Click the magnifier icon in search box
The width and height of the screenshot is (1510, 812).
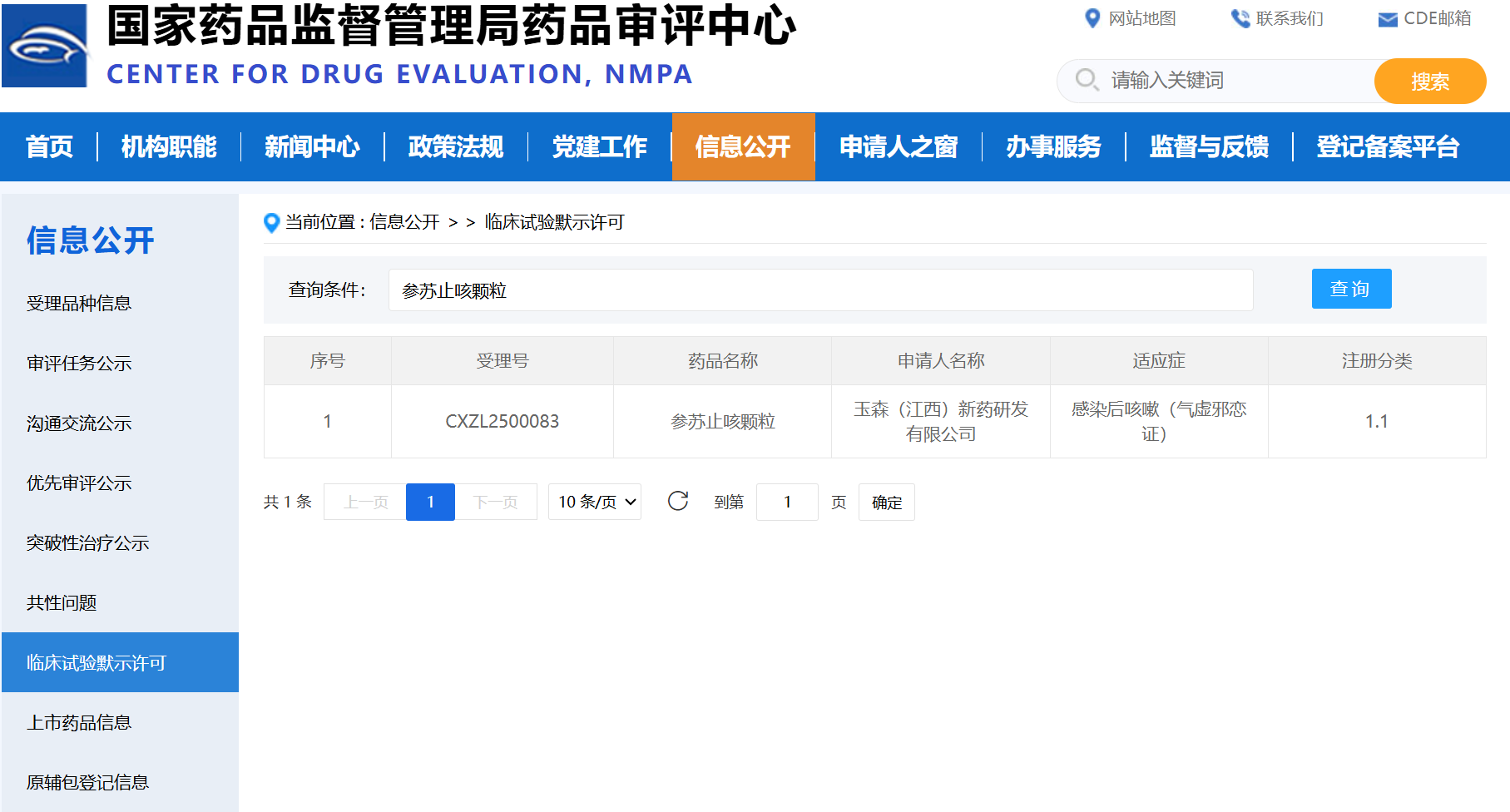click(1087, 80)
